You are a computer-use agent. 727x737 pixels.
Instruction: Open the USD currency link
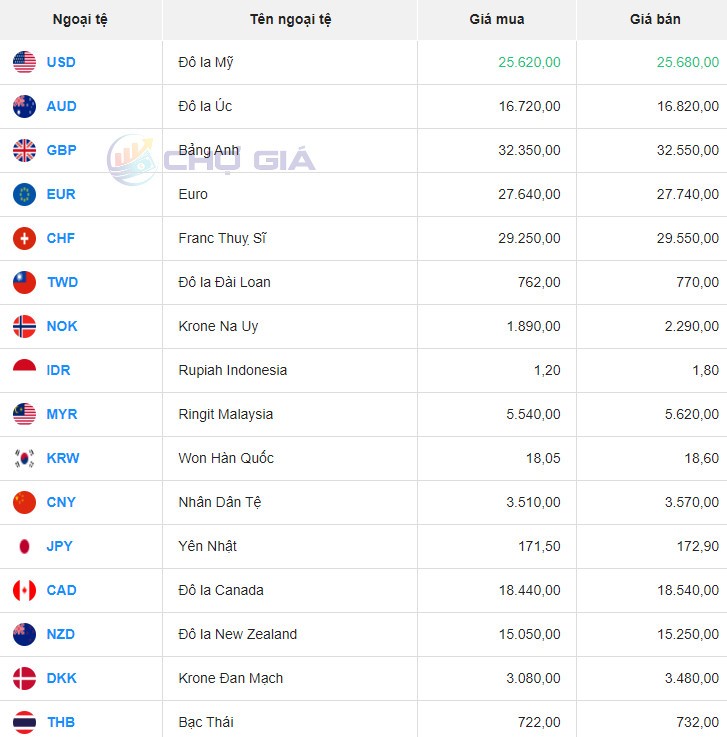(61, 62)
